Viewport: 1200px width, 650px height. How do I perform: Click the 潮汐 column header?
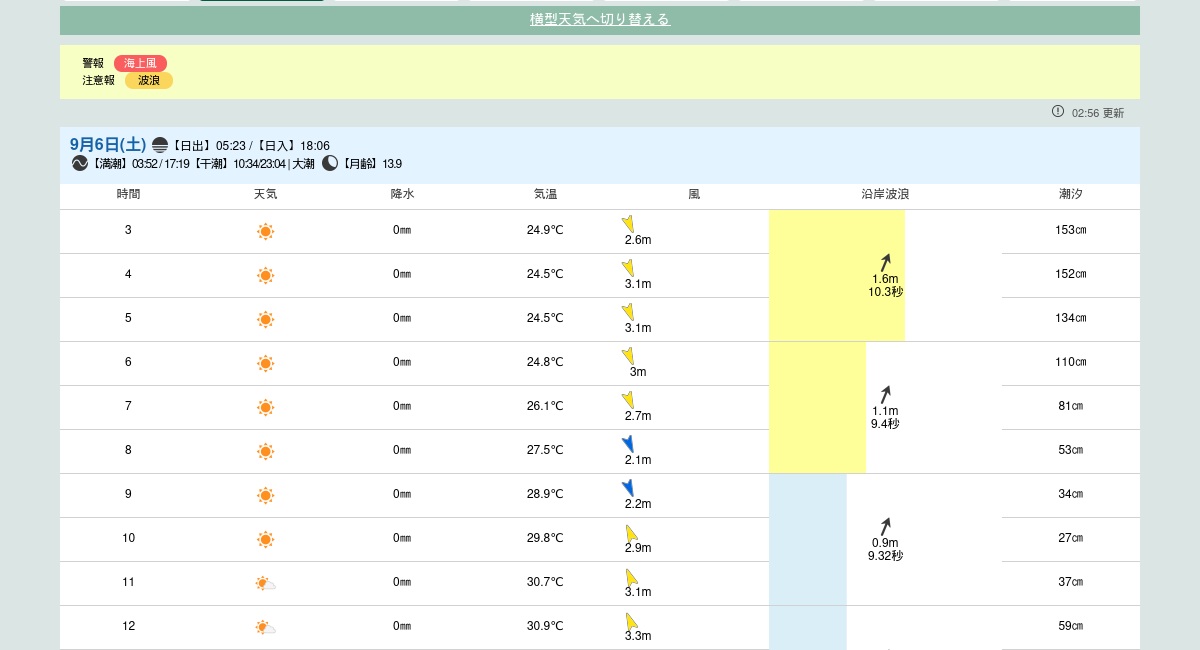point(1070,194)
